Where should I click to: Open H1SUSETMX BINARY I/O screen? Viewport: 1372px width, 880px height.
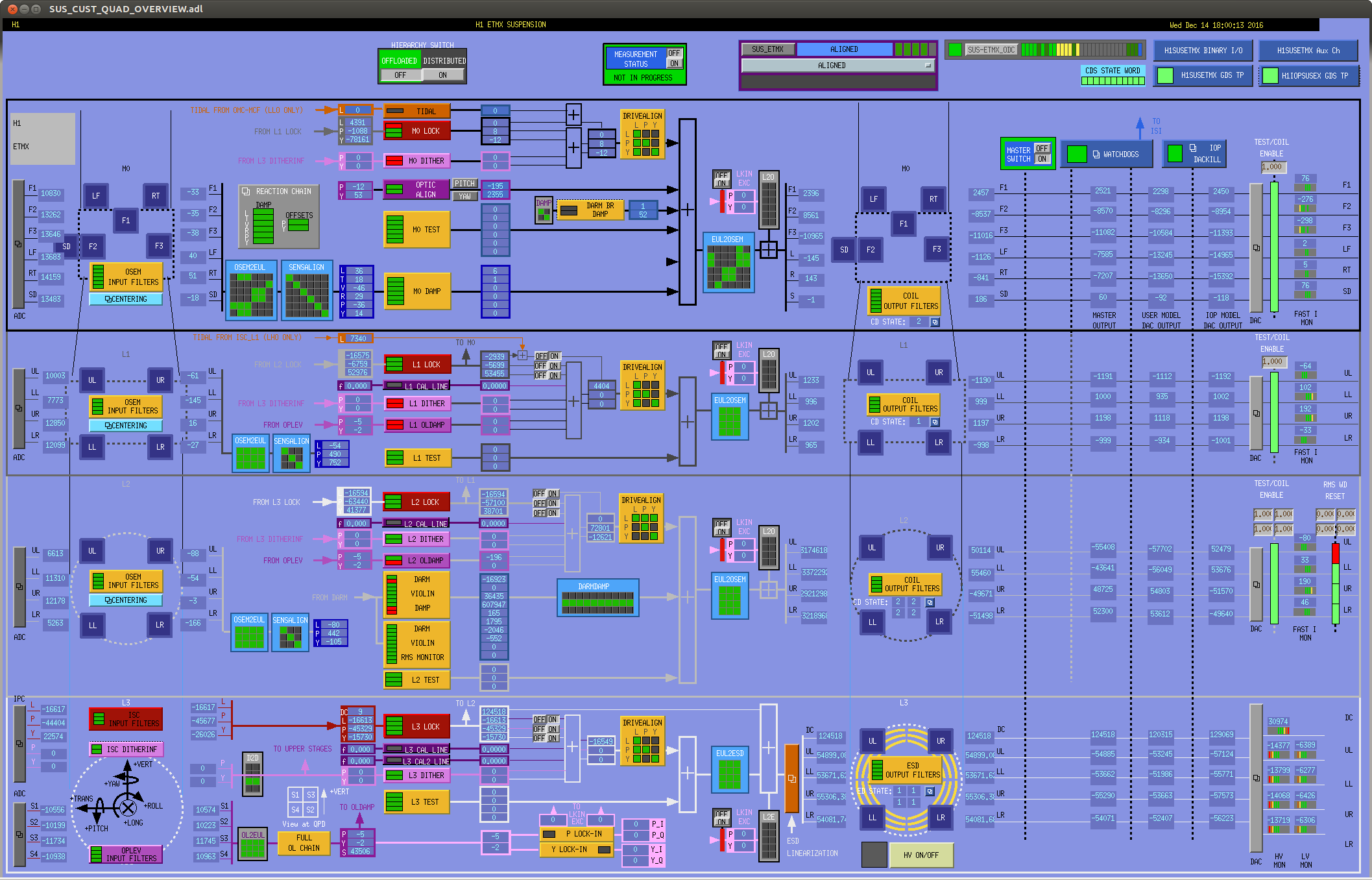(1203, 51)
